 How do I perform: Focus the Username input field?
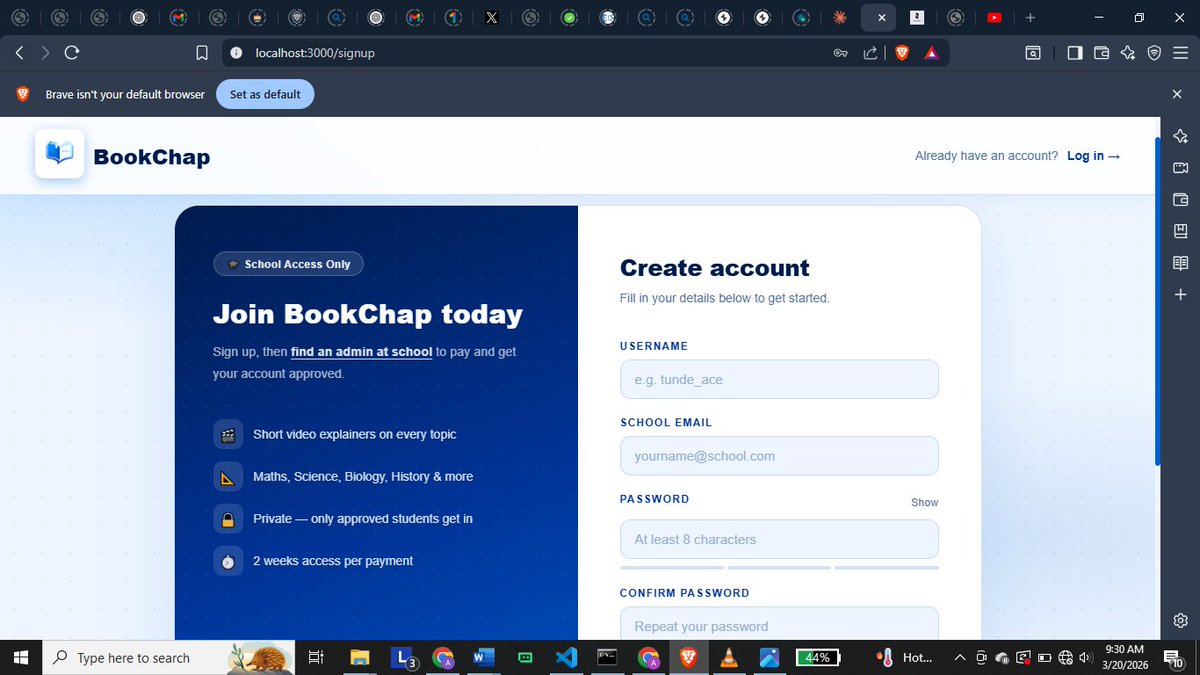(779, 379)
